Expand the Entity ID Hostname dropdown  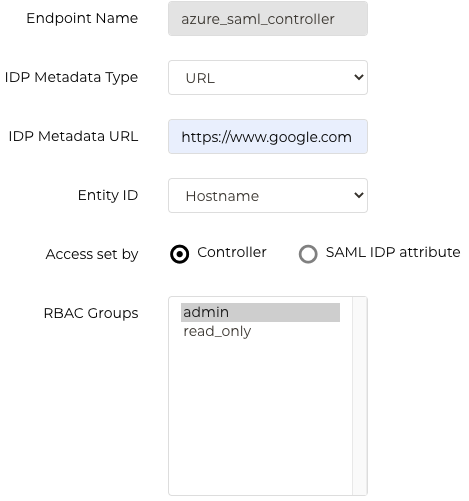268,196
